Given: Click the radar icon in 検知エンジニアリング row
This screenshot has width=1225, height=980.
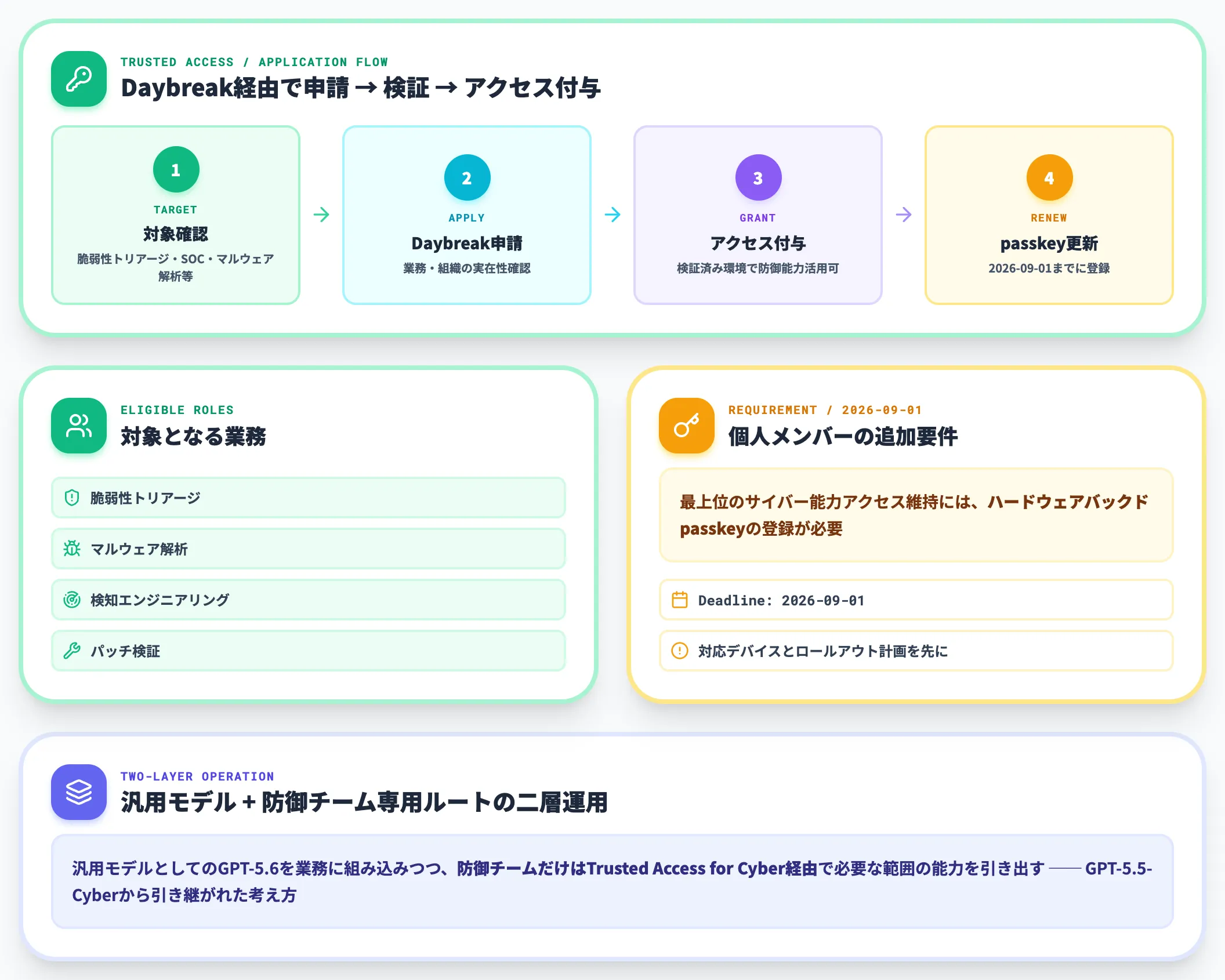Looking at the screenshot, I should tap(72, 600).
